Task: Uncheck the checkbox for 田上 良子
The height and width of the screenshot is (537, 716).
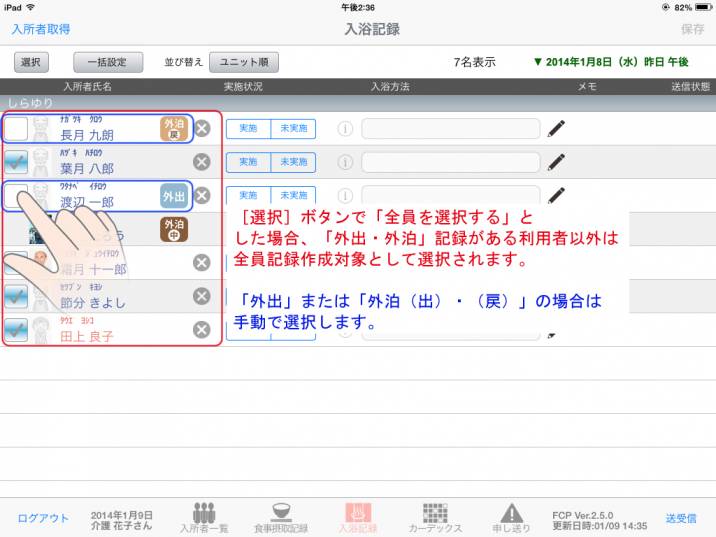Action: coord(16,329)
